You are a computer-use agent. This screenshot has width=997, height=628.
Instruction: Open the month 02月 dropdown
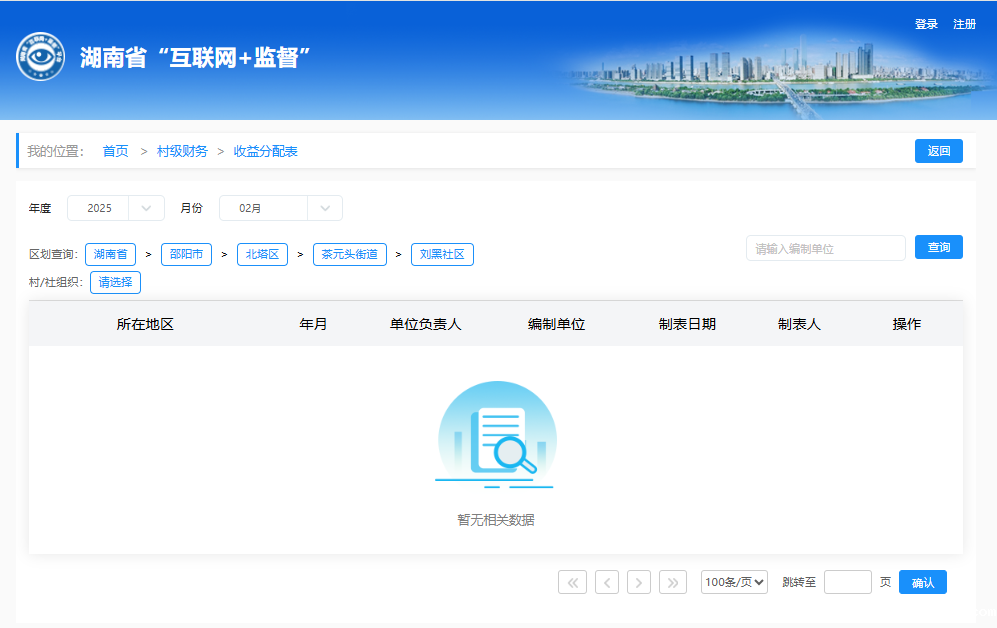(280, 208)
